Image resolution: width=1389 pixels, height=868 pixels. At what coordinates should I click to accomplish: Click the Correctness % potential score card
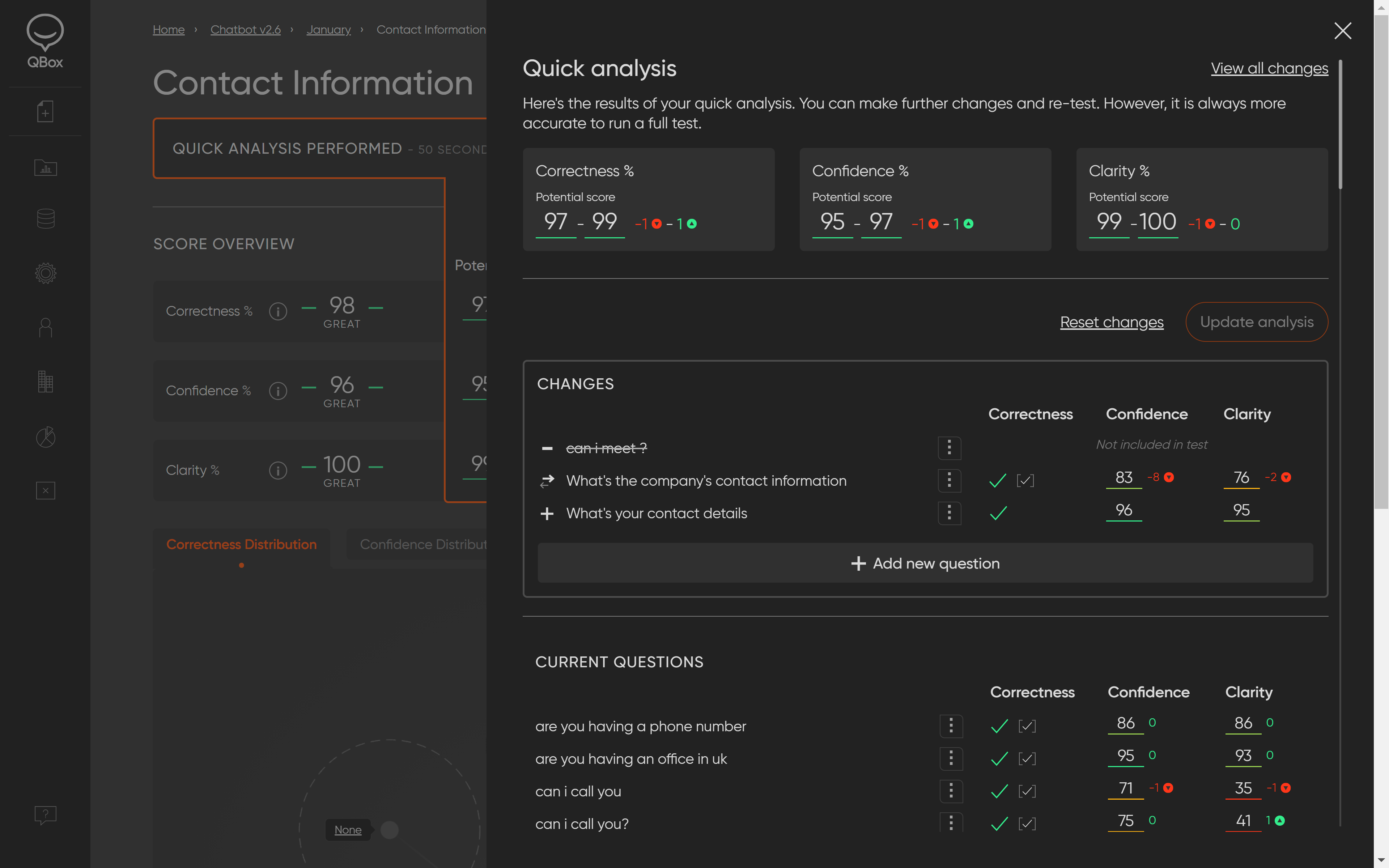(649, 200)
